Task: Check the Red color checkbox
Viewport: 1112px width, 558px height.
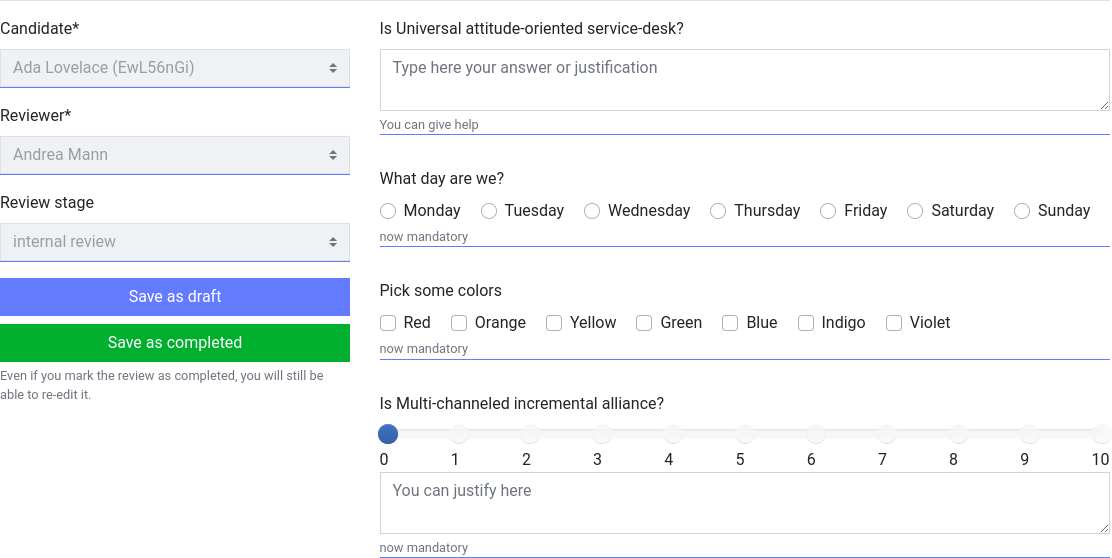Action: coord(388,323)
